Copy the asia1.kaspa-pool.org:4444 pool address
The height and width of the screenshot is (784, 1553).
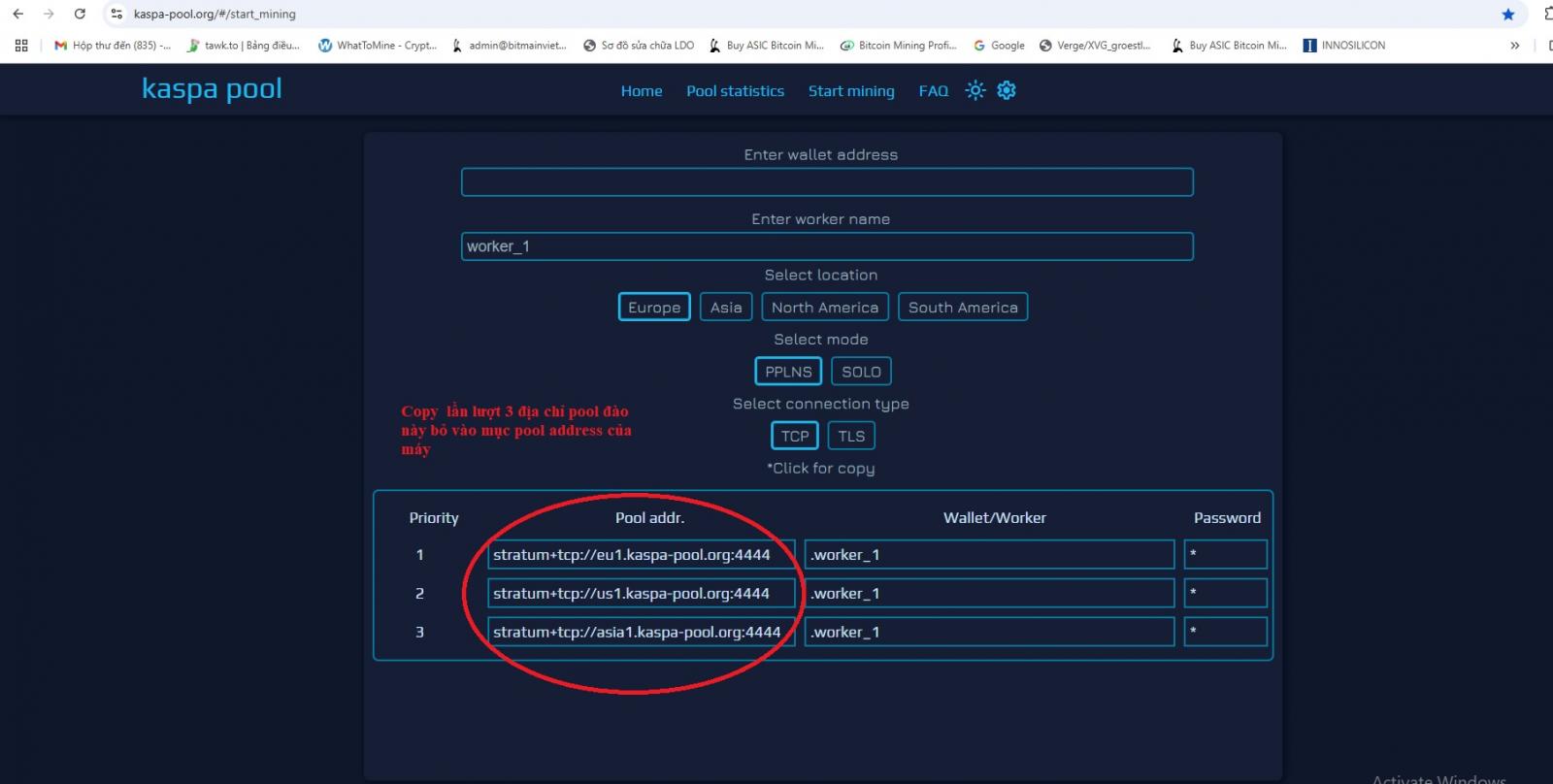642,633
